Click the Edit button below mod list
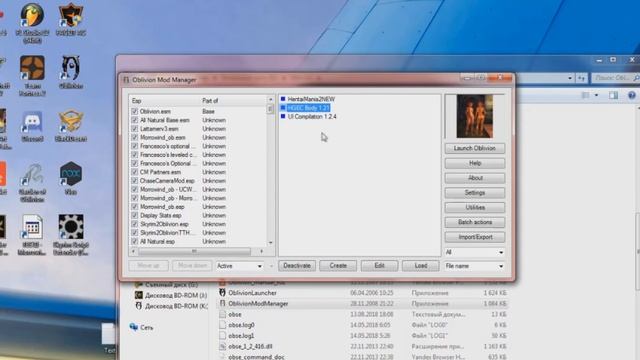 tap(379, 266)
